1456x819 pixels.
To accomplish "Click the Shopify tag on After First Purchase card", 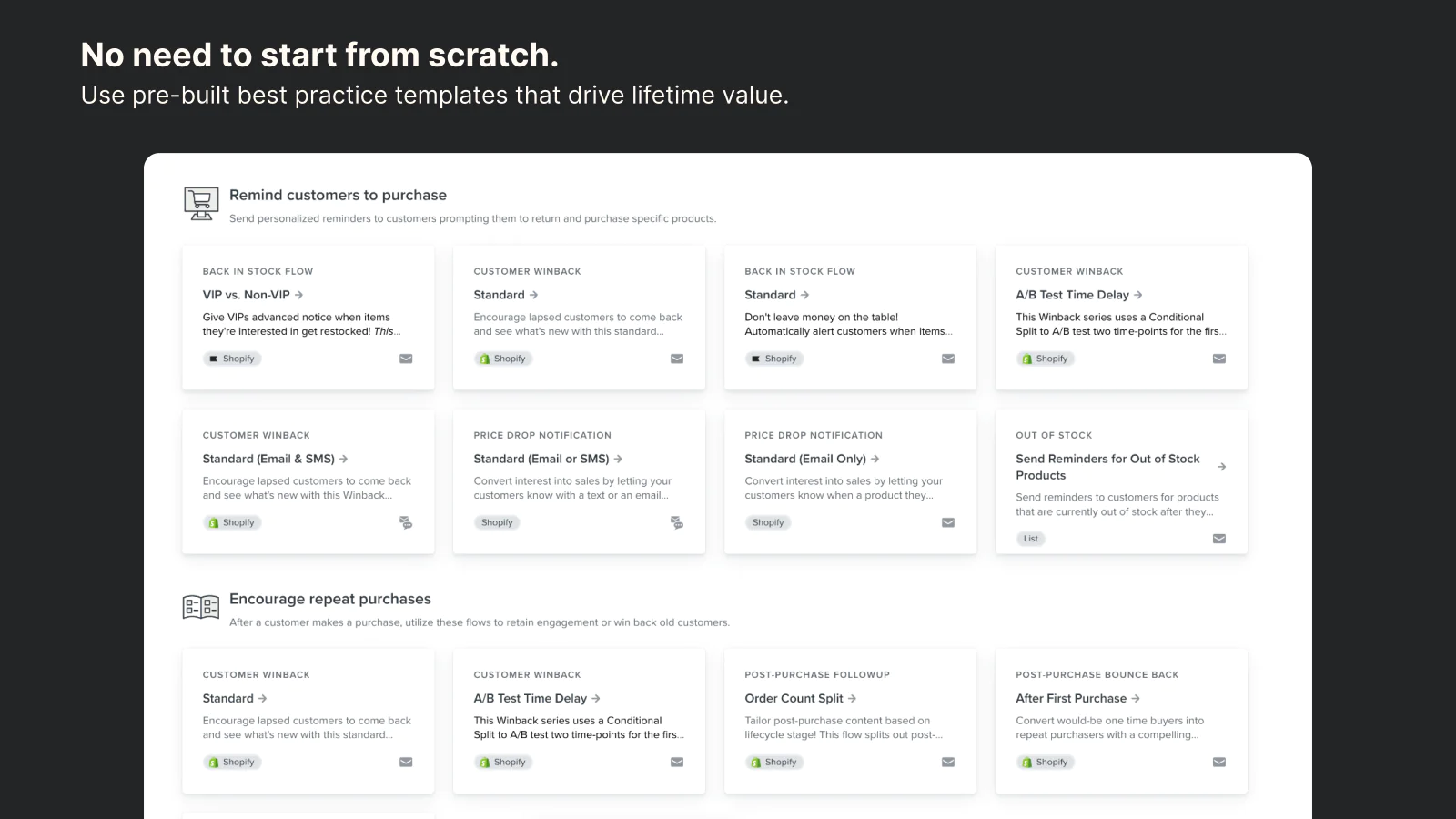I will [1046, 762].
